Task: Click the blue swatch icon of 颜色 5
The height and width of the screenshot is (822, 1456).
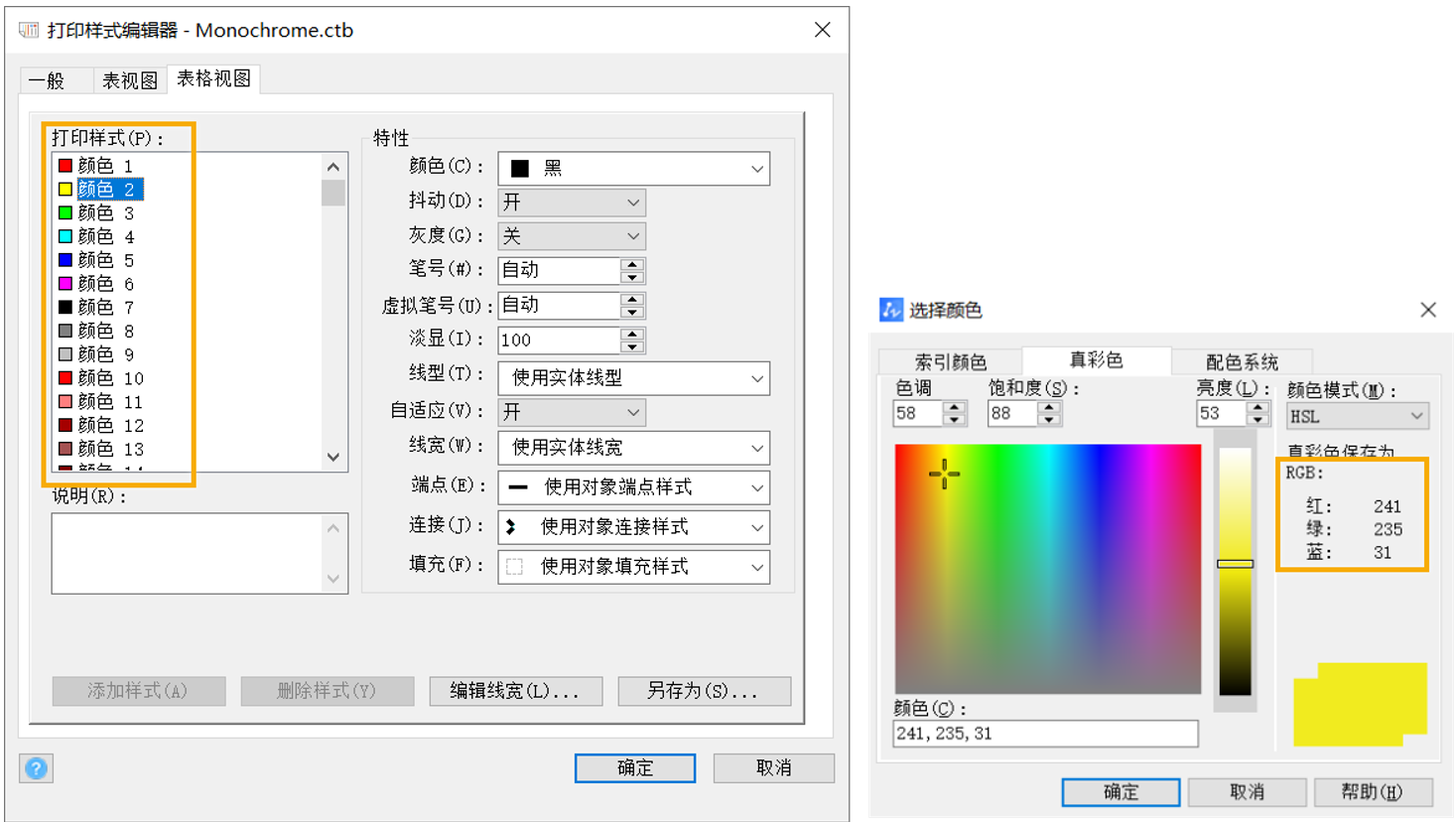Action: pos(66,260)
